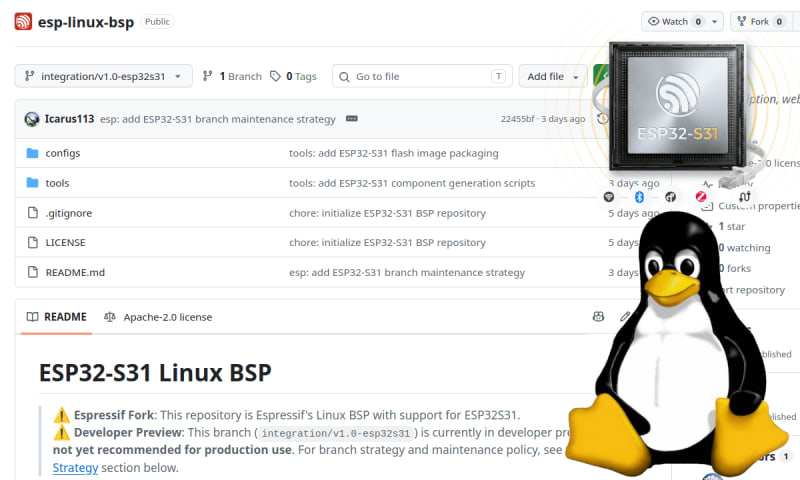This screenshot has width=800, height=480.
Task: Open the 0 watching link
Action: pyautogui.click(x=744, y=247)
